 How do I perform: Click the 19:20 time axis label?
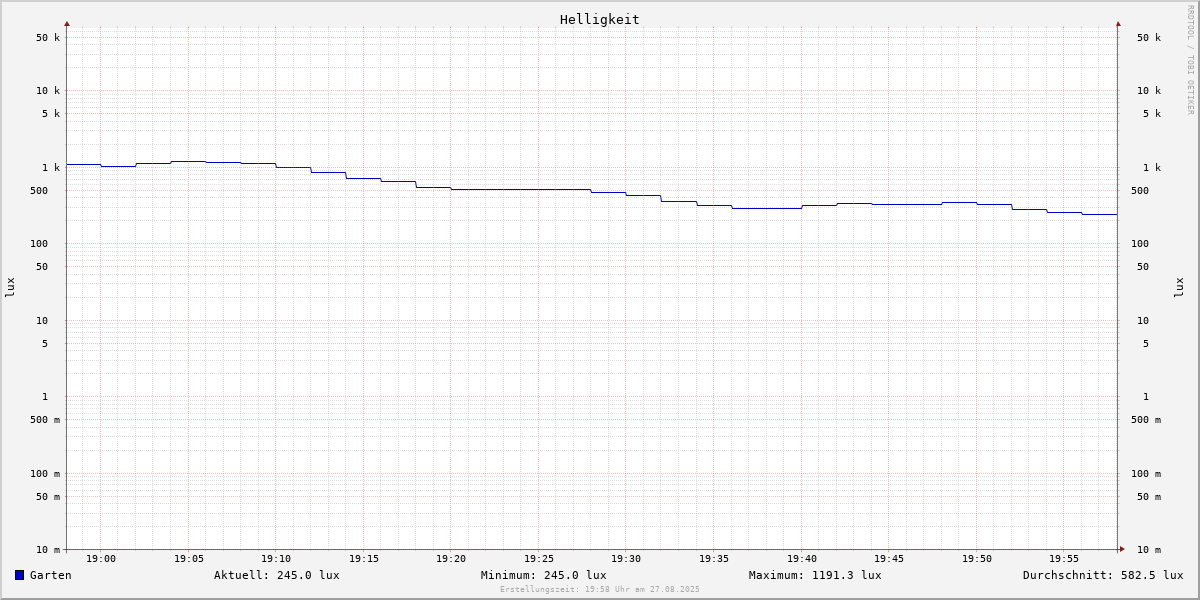point(451,559)
